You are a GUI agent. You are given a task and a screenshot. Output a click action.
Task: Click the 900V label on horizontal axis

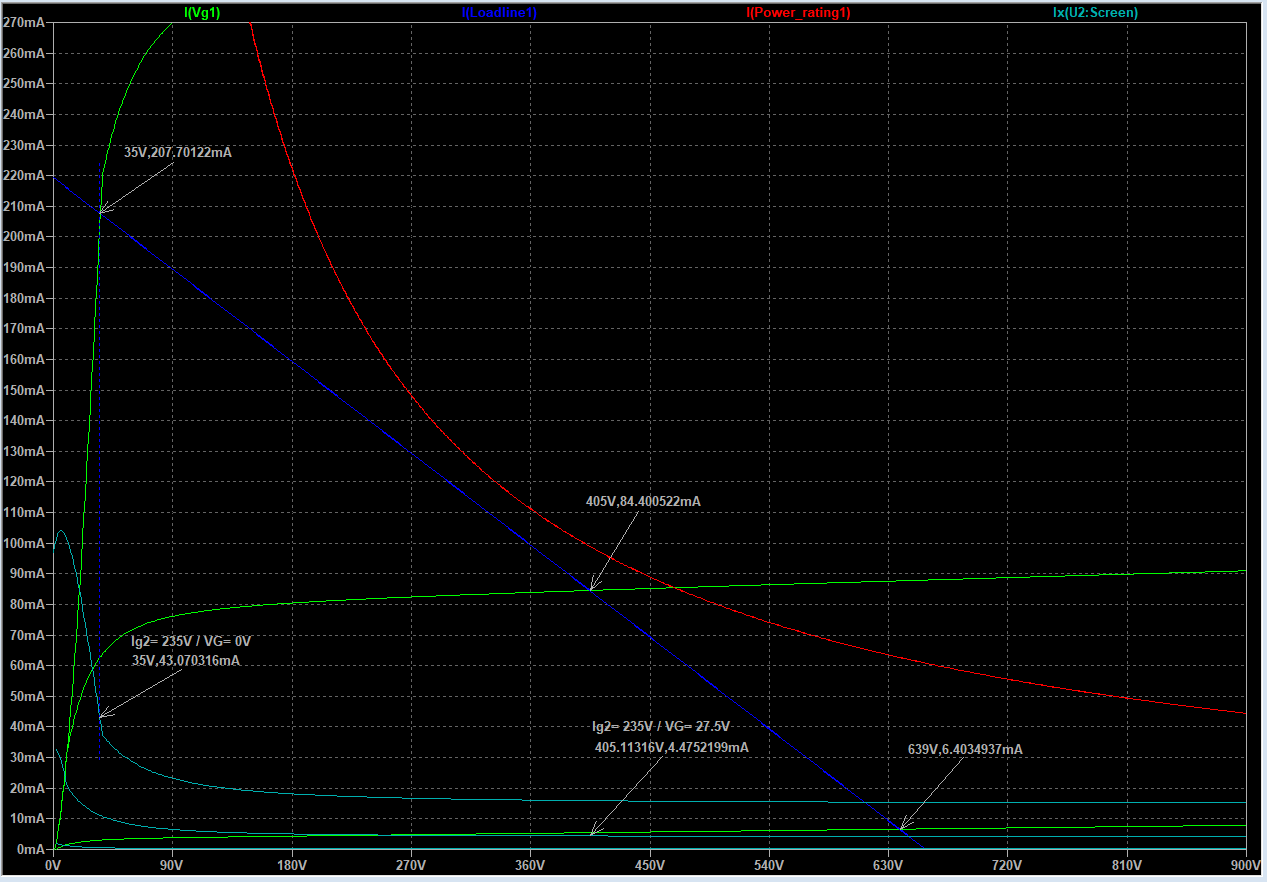(1245, 864)
